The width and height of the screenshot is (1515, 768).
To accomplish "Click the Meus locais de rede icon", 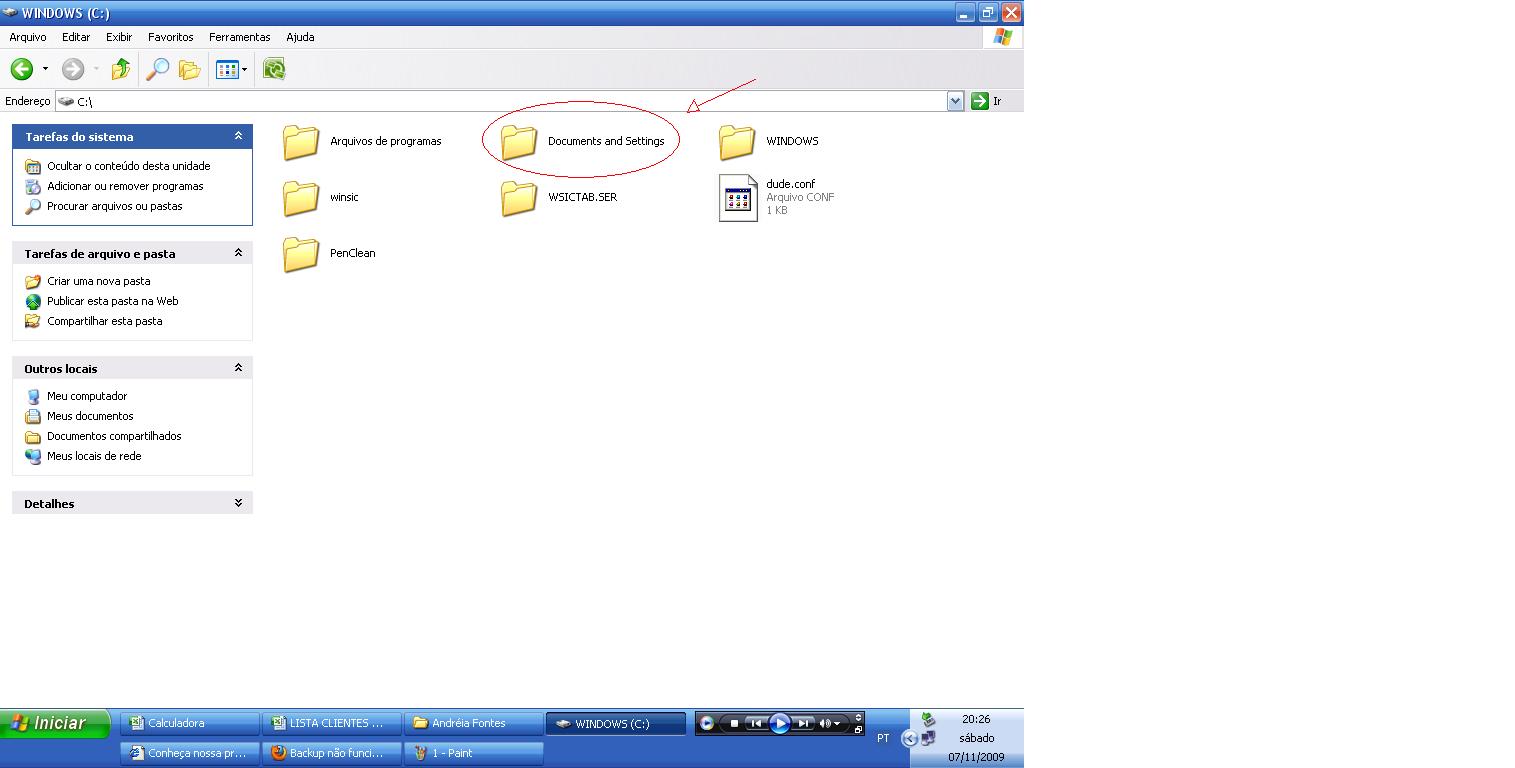I will pyautogui.click(x=33, y=456).
